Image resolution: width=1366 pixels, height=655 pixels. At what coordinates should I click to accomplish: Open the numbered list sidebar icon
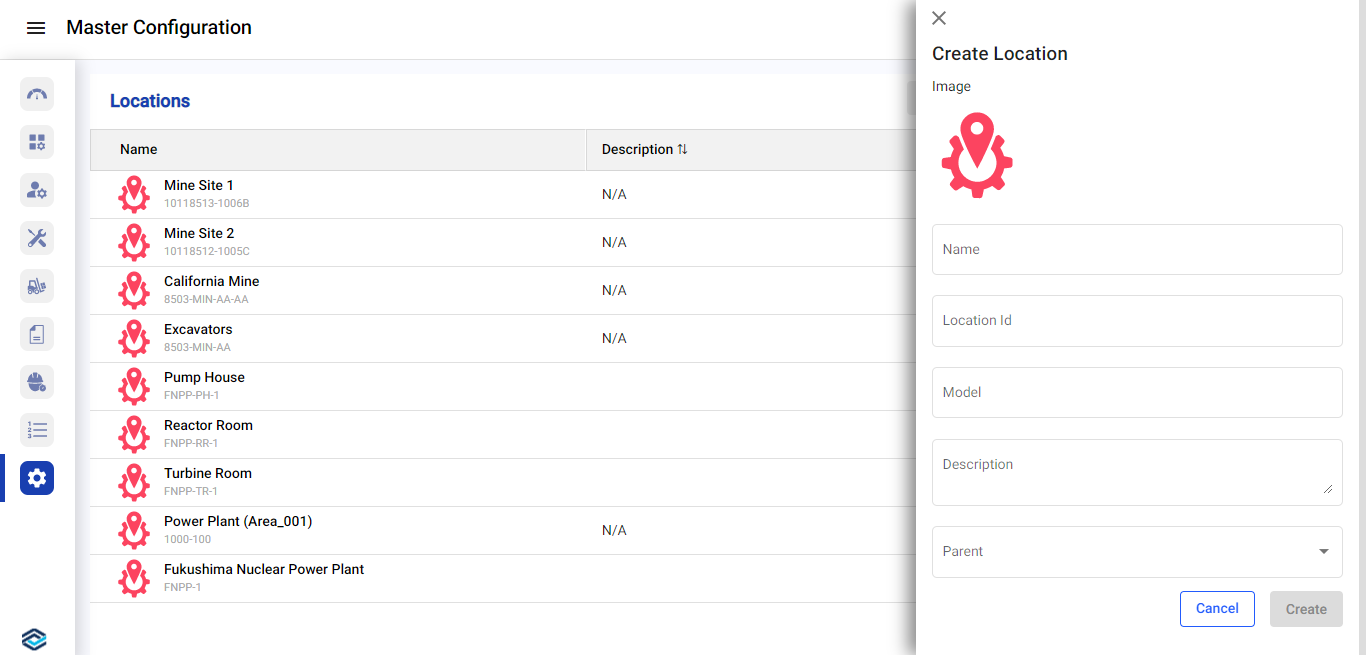coord(37,430)
